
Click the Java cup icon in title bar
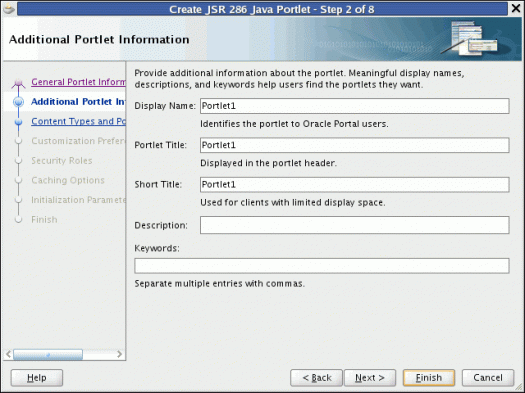point(9,9)
